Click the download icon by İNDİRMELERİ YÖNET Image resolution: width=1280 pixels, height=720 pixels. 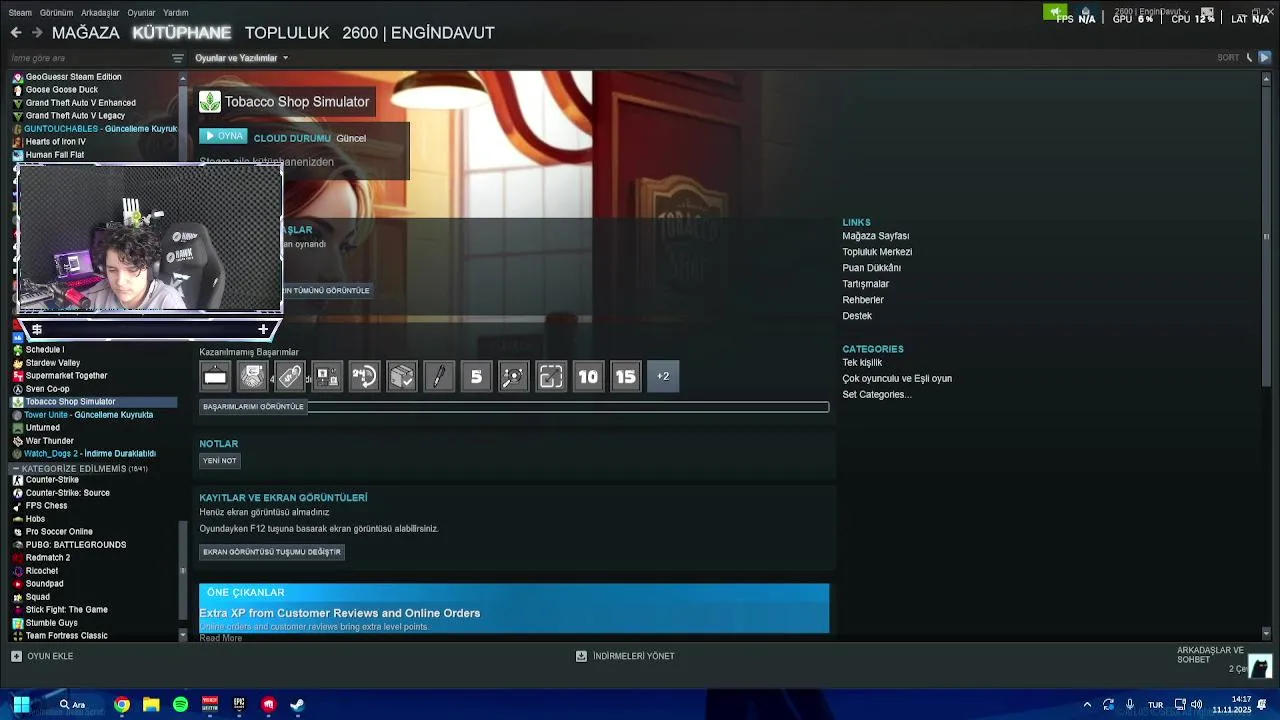click(x=581, y=656)
